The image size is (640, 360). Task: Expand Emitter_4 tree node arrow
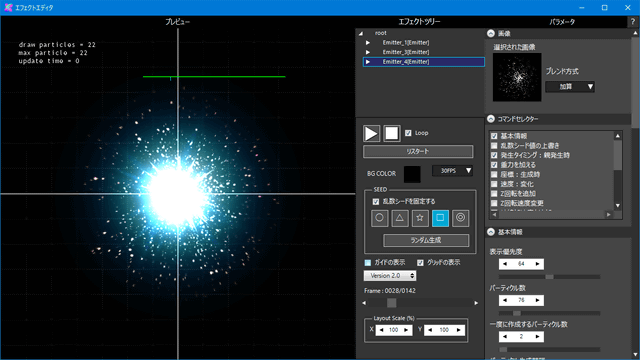tap(368, 62)
